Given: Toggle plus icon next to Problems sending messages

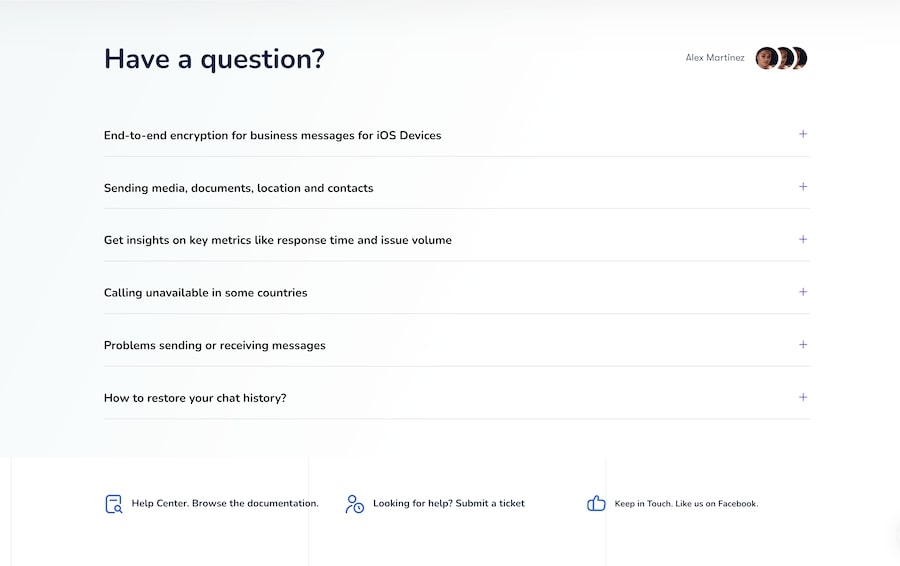Looking at the screenshot, I should (x=803, y=345).
